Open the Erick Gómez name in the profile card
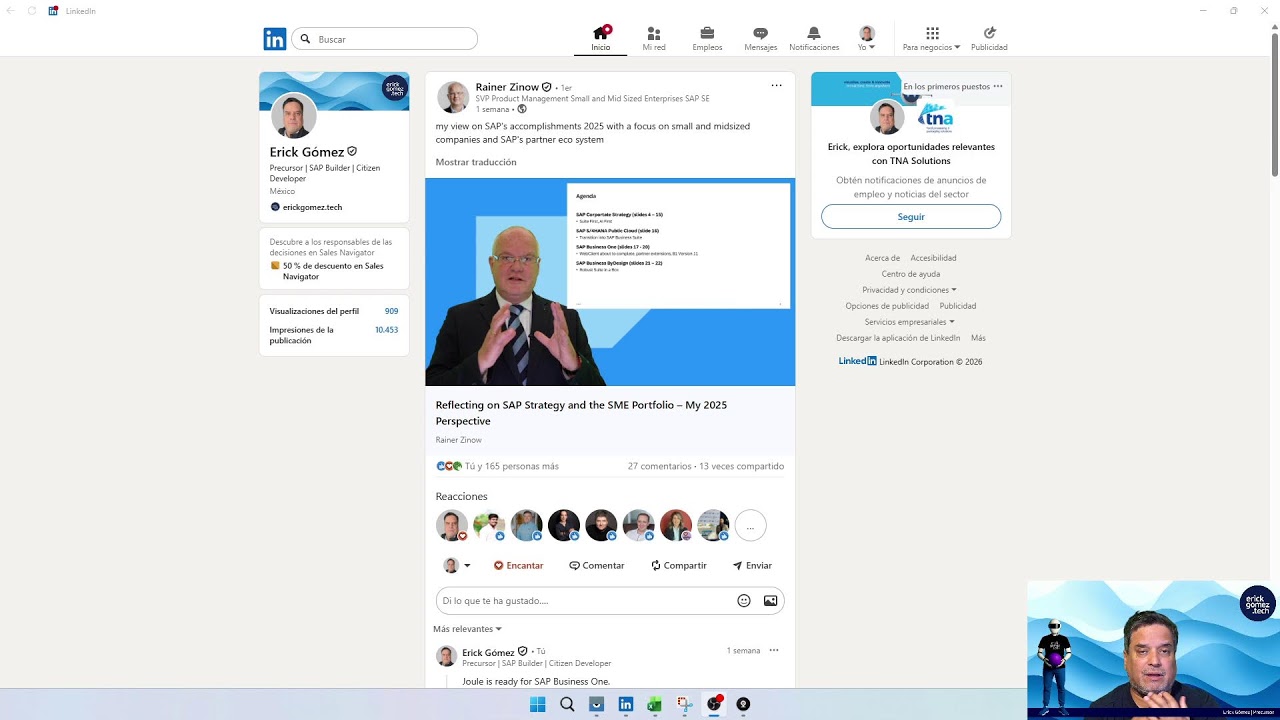 [307, 152]
